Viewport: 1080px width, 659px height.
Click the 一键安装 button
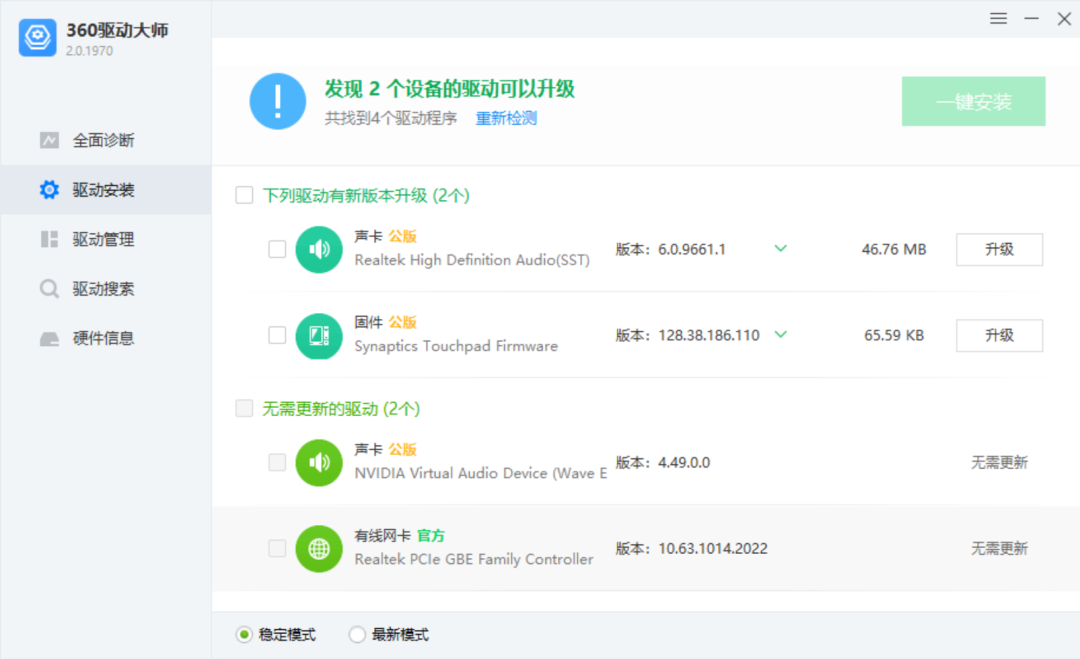[973, 101]
